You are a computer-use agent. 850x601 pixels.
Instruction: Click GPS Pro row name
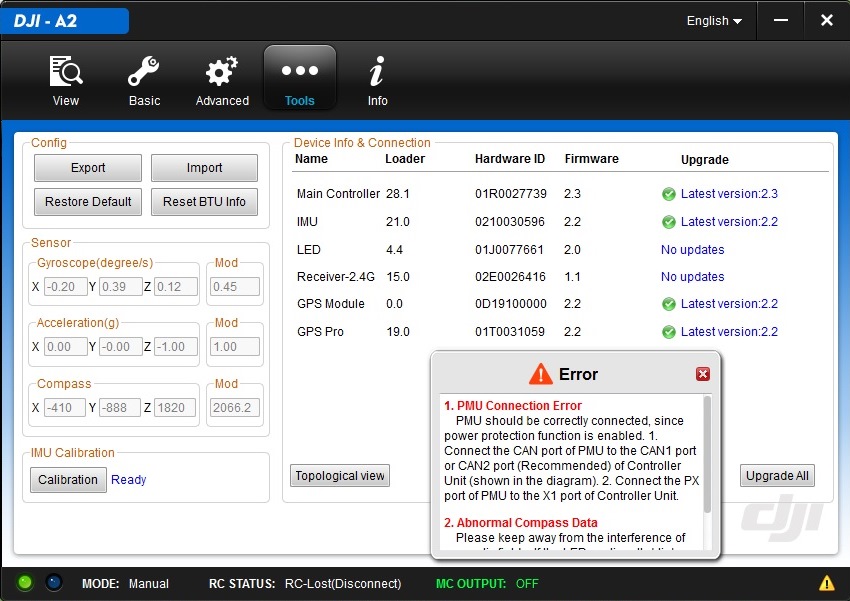point(320,332)
